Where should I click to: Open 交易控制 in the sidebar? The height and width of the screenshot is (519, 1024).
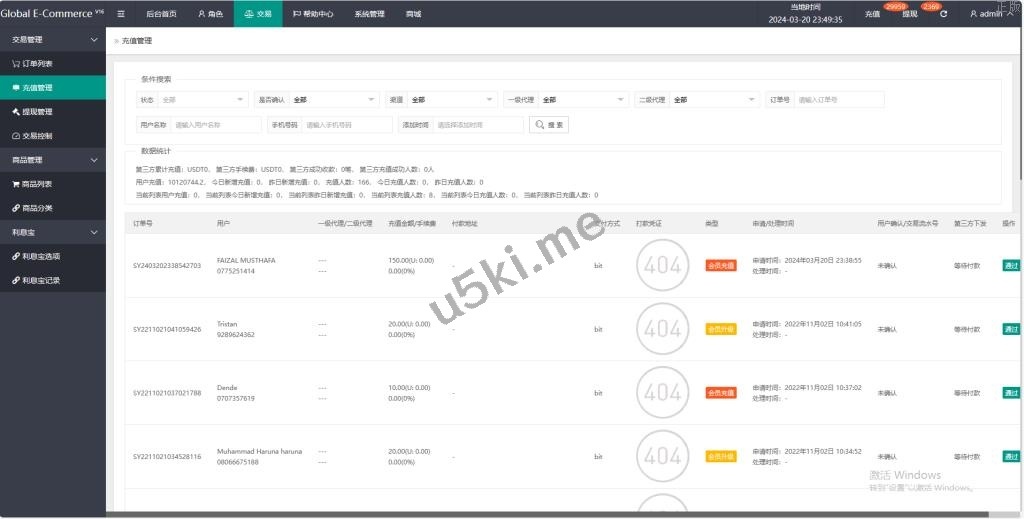pyautogui.click(x=38, y=135)
